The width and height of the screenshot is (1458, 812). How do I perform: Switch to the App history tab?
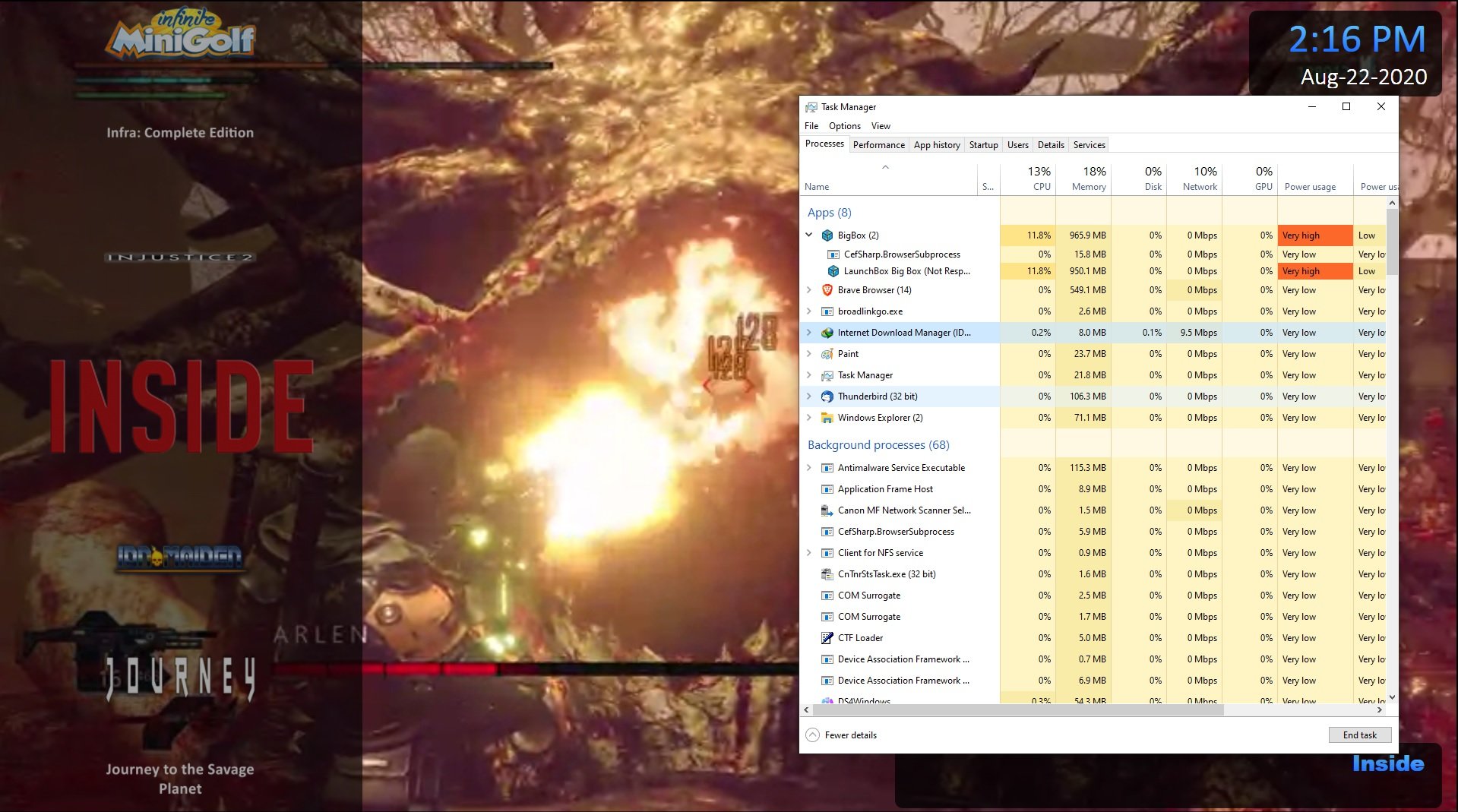(937, 145)
